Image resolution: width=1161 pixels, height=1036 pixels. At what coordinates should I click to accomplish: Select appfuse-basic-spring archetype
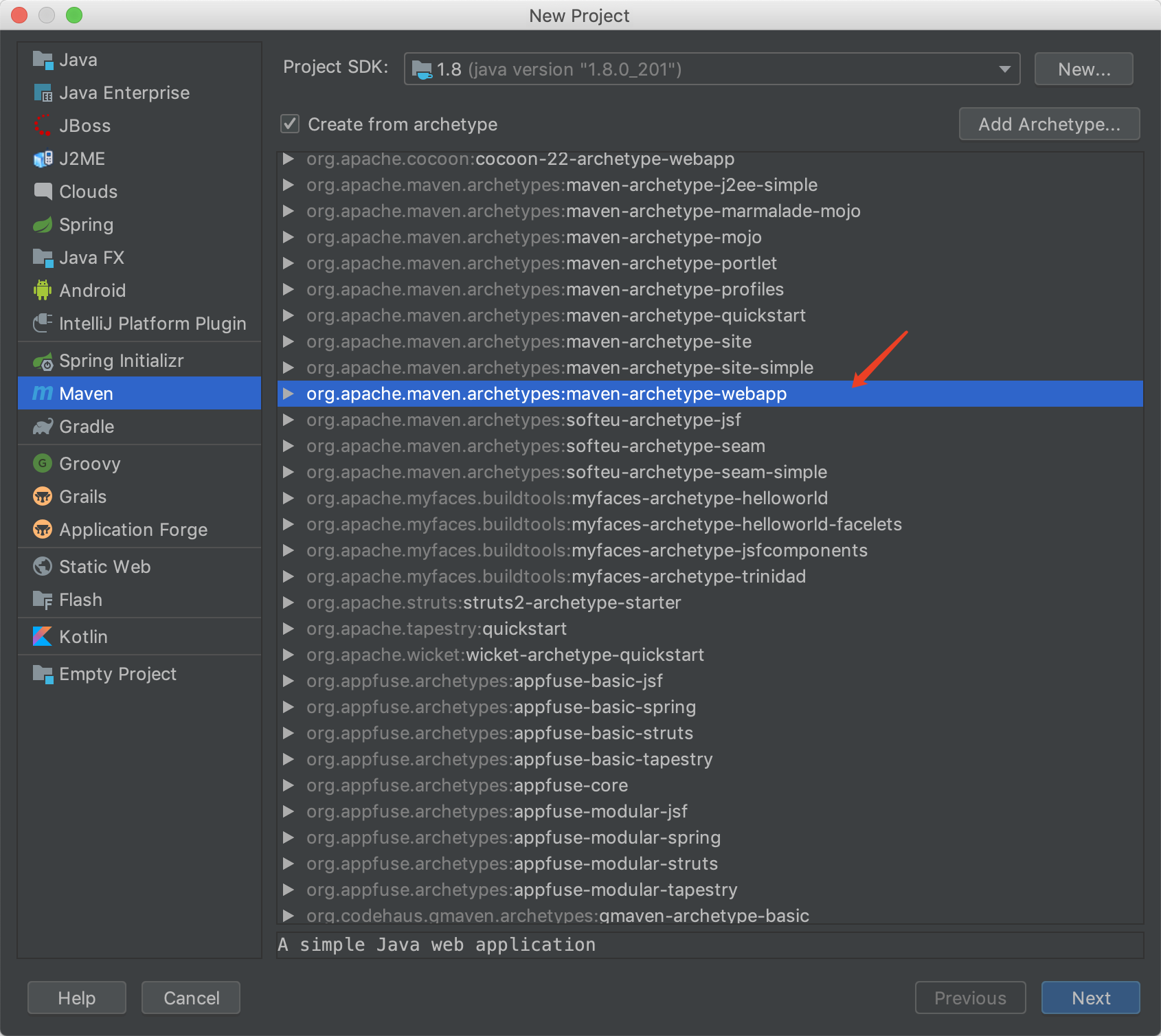tap(710, 707)
